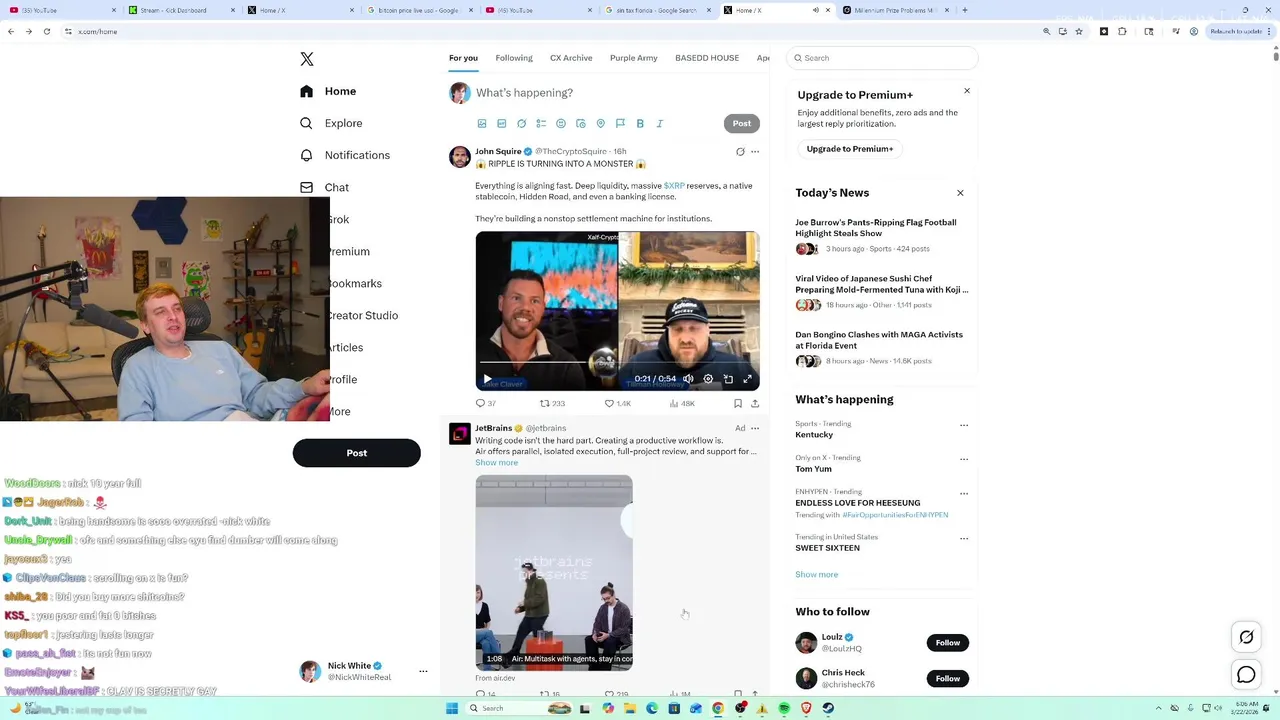Open Spotify from the taskbar
1280x720 pixels.
pyautogui.click(x=784, y=708)
